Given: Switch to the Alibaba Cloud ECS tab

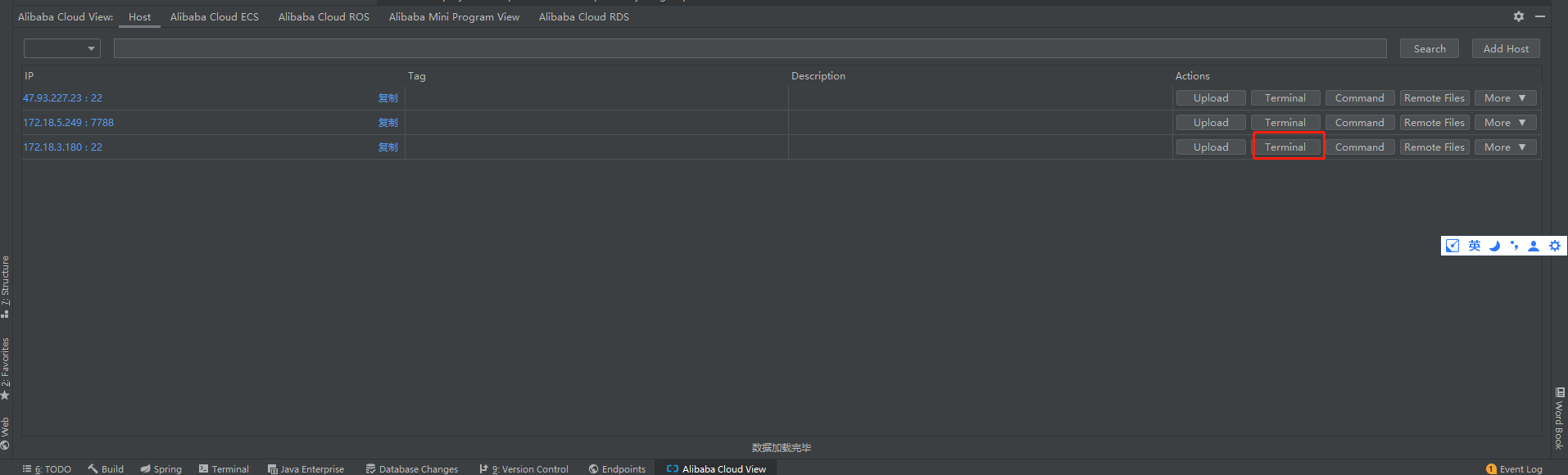Looking at the screenshot, I should 215,17.
